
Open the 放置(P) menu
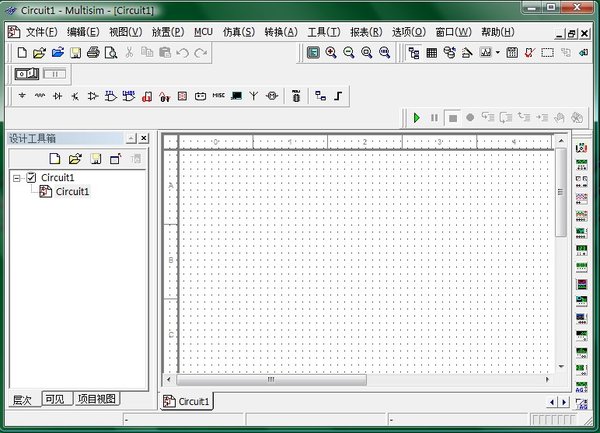[168, 32]
